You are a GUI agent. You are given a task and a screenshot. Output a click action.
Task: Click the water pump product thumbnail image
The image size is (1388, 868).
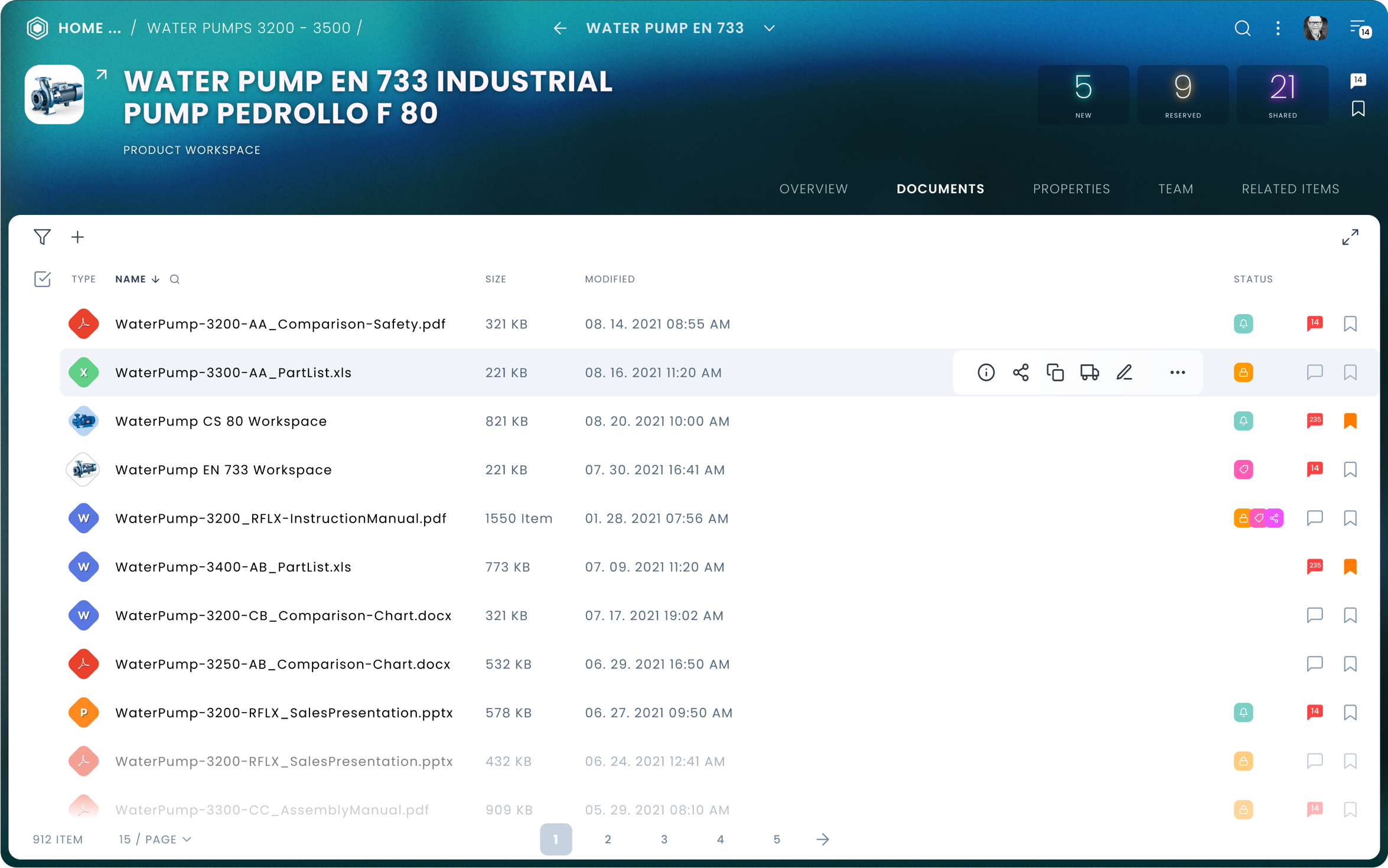[54, 94]
